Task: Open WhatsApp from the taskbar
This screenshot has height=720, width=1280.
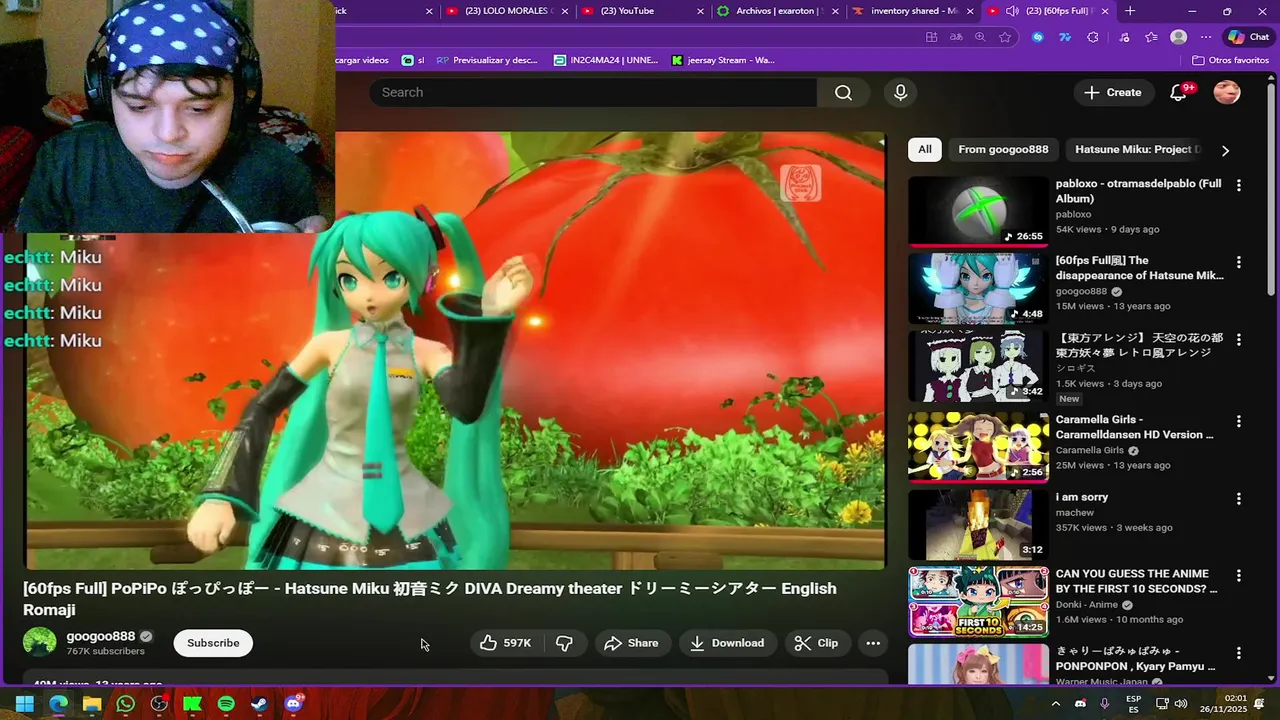Action: click(x=125, y=704)
